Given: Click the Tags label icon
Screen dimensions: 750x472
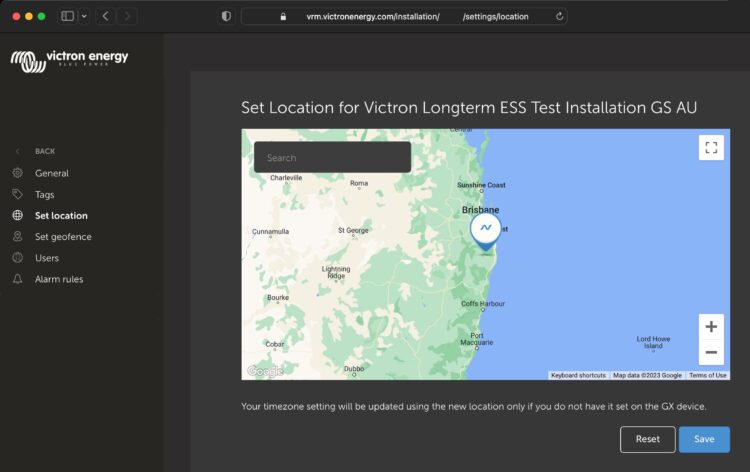Looking at the screenshot, I should 18,194.
